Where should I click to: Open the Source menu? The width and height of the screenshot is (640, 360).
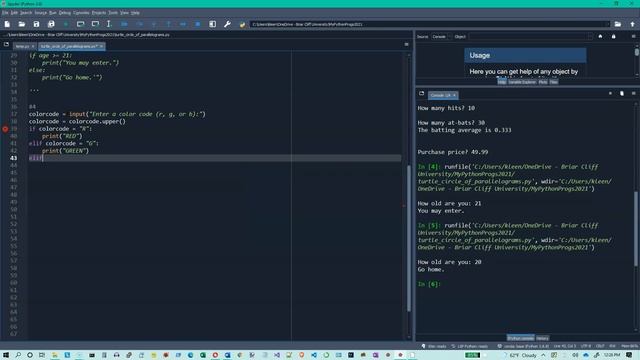(x=40, y=13)
